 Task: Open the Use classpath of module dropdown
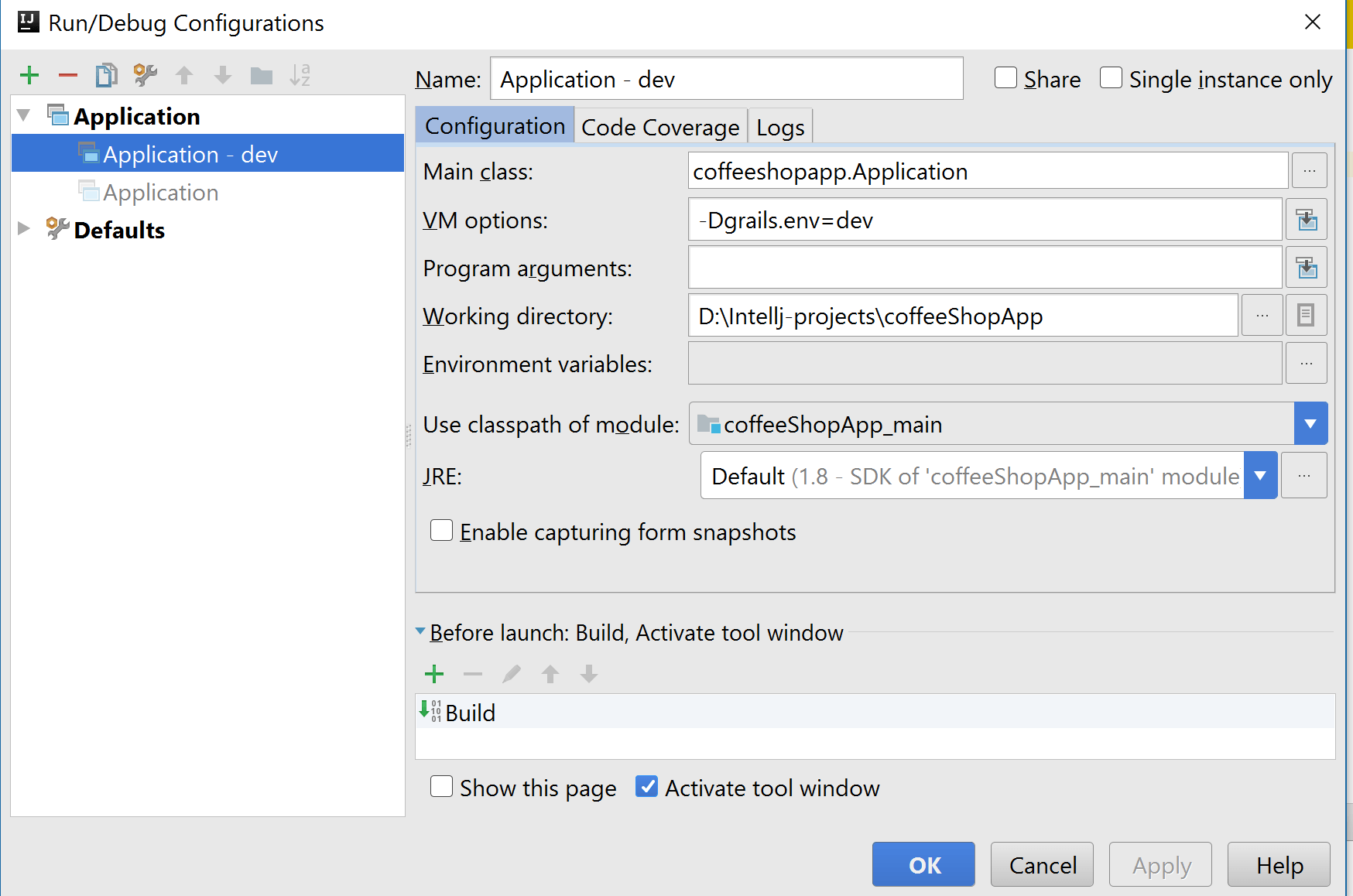tap(1310, 424)
